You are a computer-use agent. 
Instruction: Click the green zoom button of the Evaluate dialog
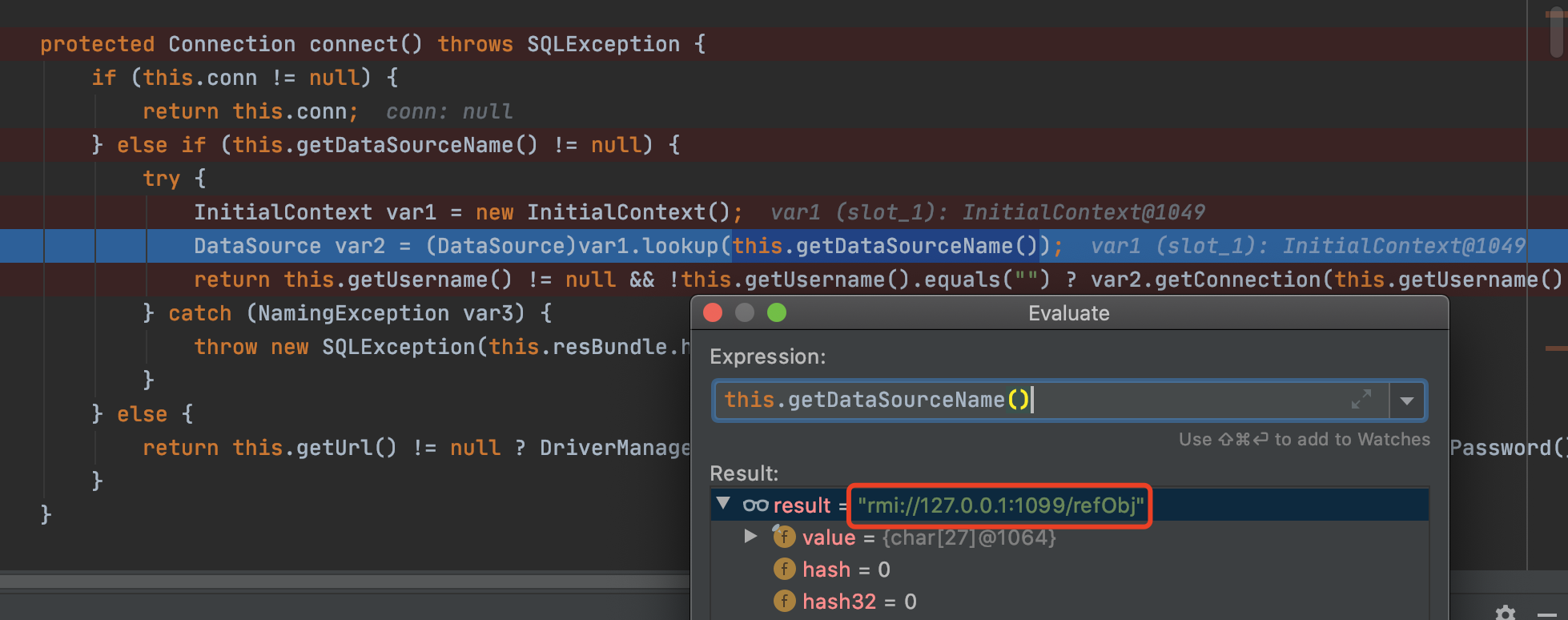pos(776,312)
